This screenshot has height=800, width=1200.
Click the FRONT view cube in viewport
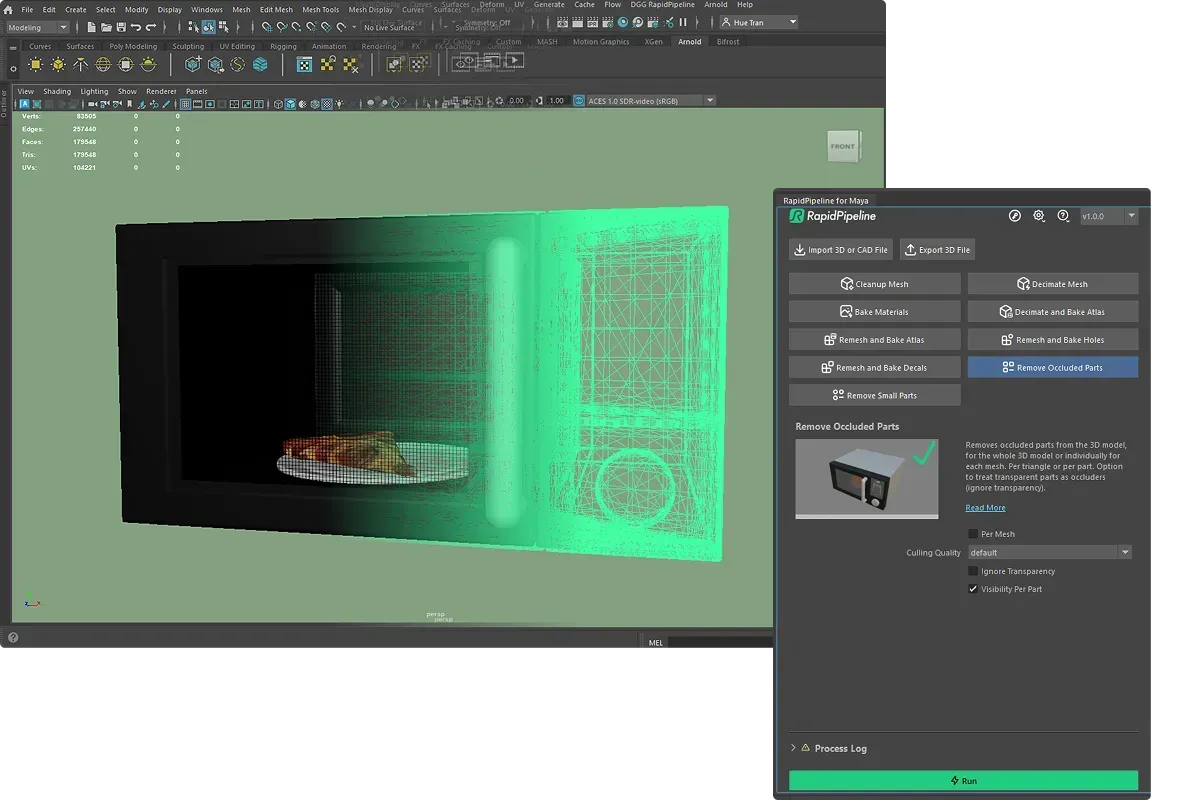843,147
